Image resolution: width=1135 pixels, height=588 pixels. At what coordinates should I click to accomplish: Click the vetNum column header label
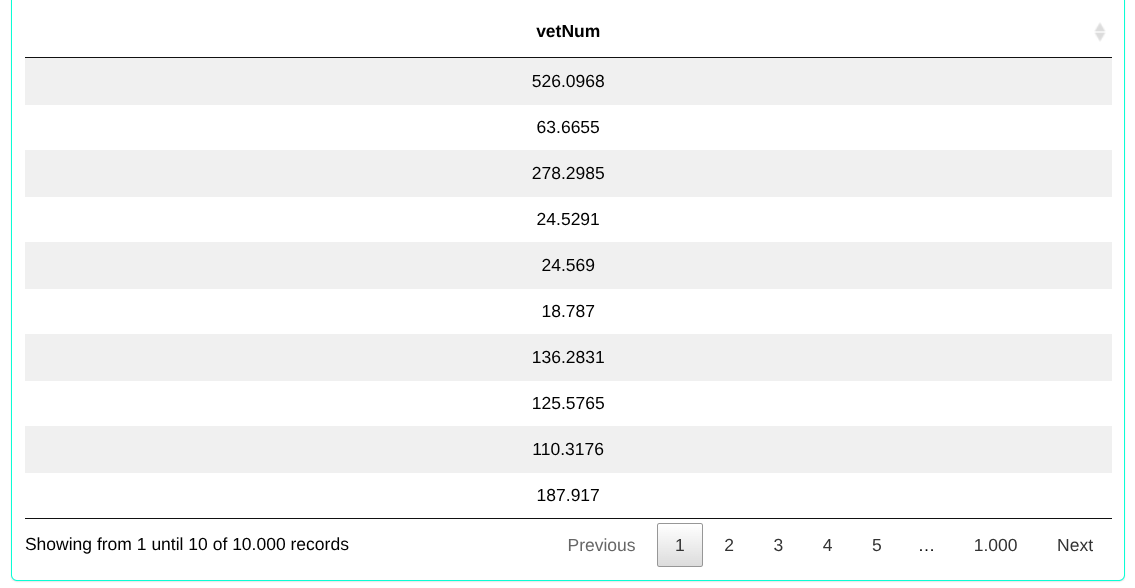[568, 32]
